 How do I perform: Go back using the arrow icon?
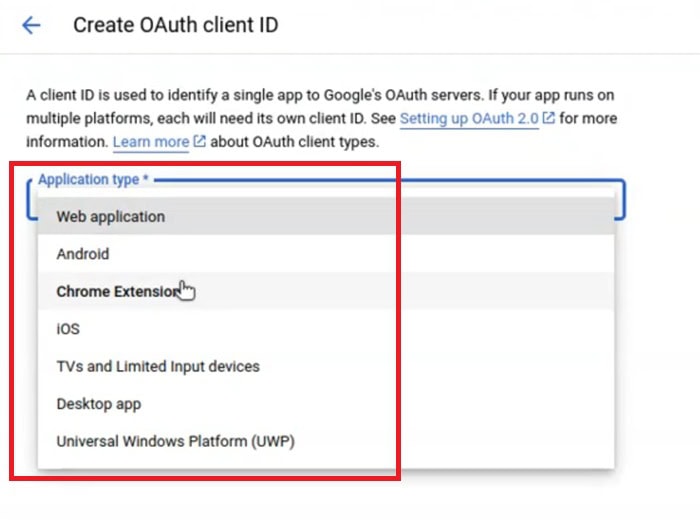[31, 25]
